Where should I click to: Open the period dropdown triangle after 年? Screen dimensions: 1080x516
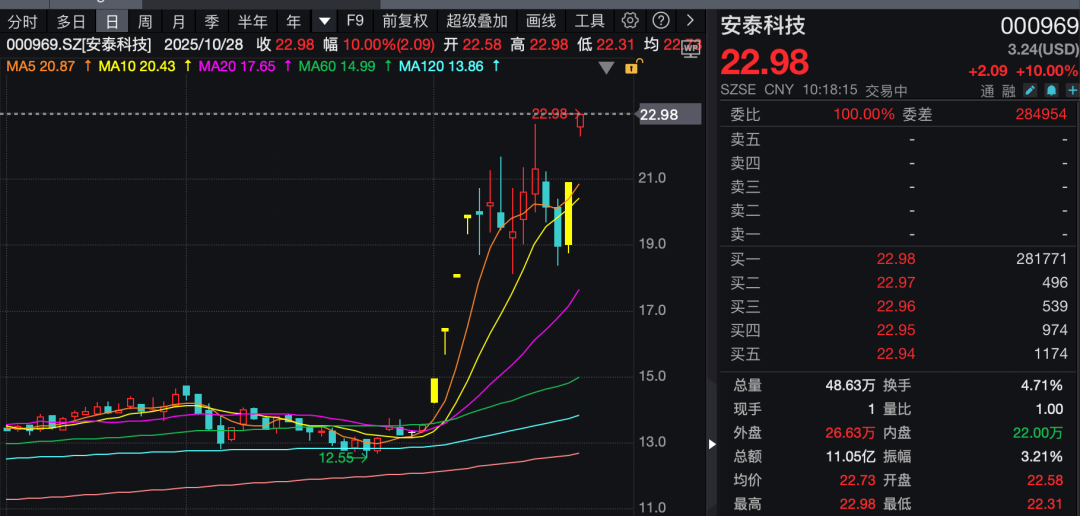(324, 21)
